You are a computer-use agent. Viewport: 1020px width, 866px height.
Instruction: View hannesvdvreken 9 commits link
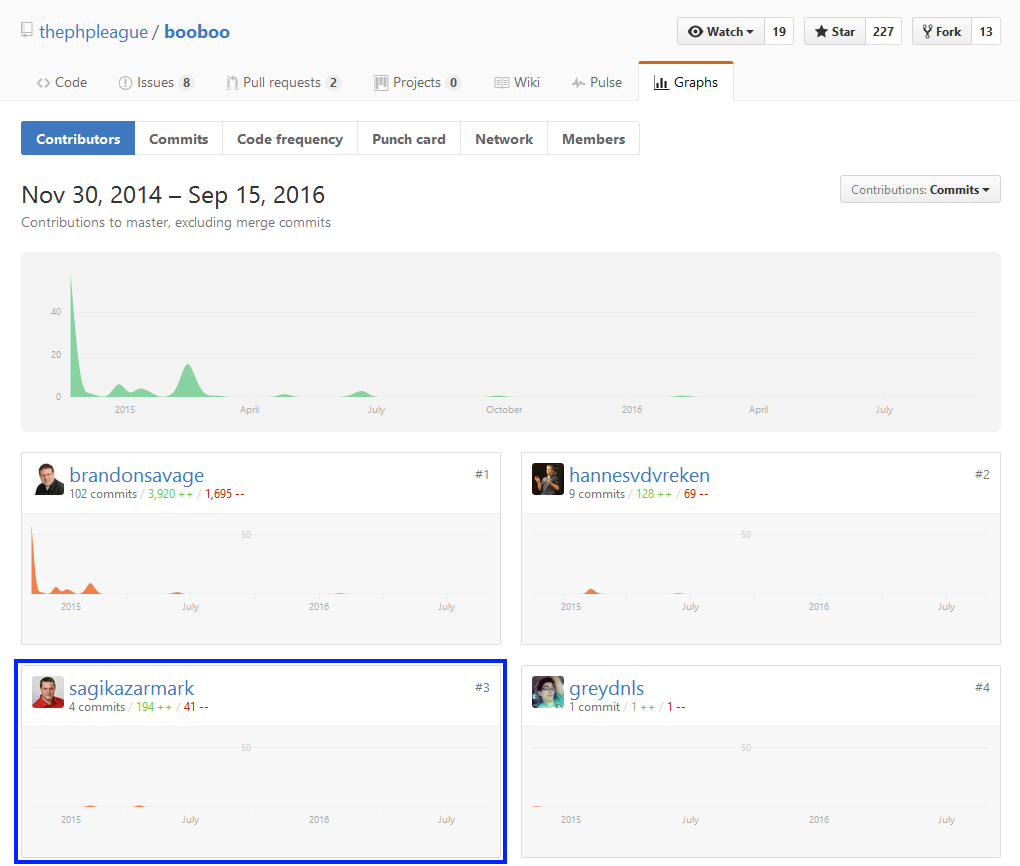pos(597,494)
